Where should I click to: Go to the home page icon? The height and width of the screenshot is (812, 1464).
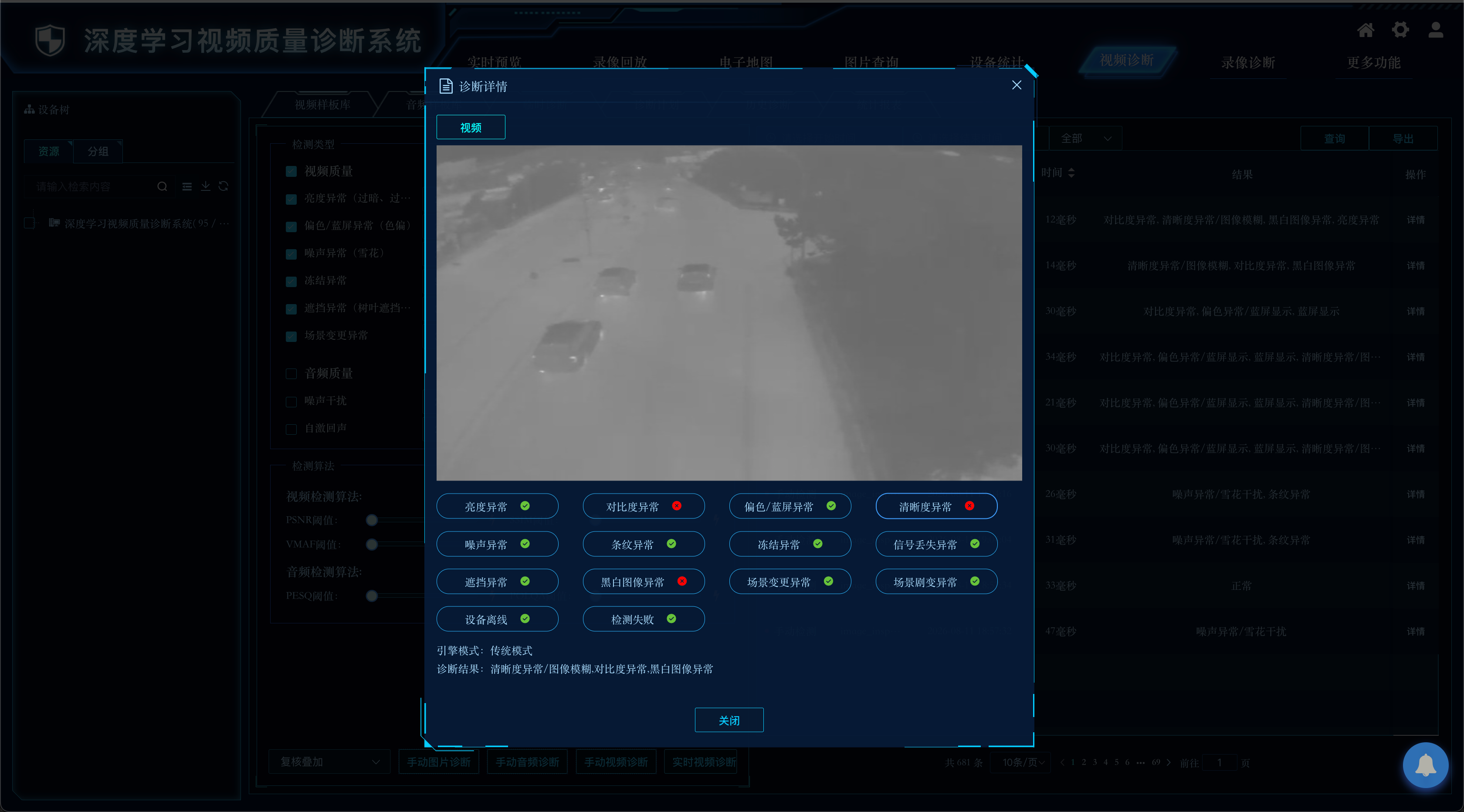(x=1366, y=30)
